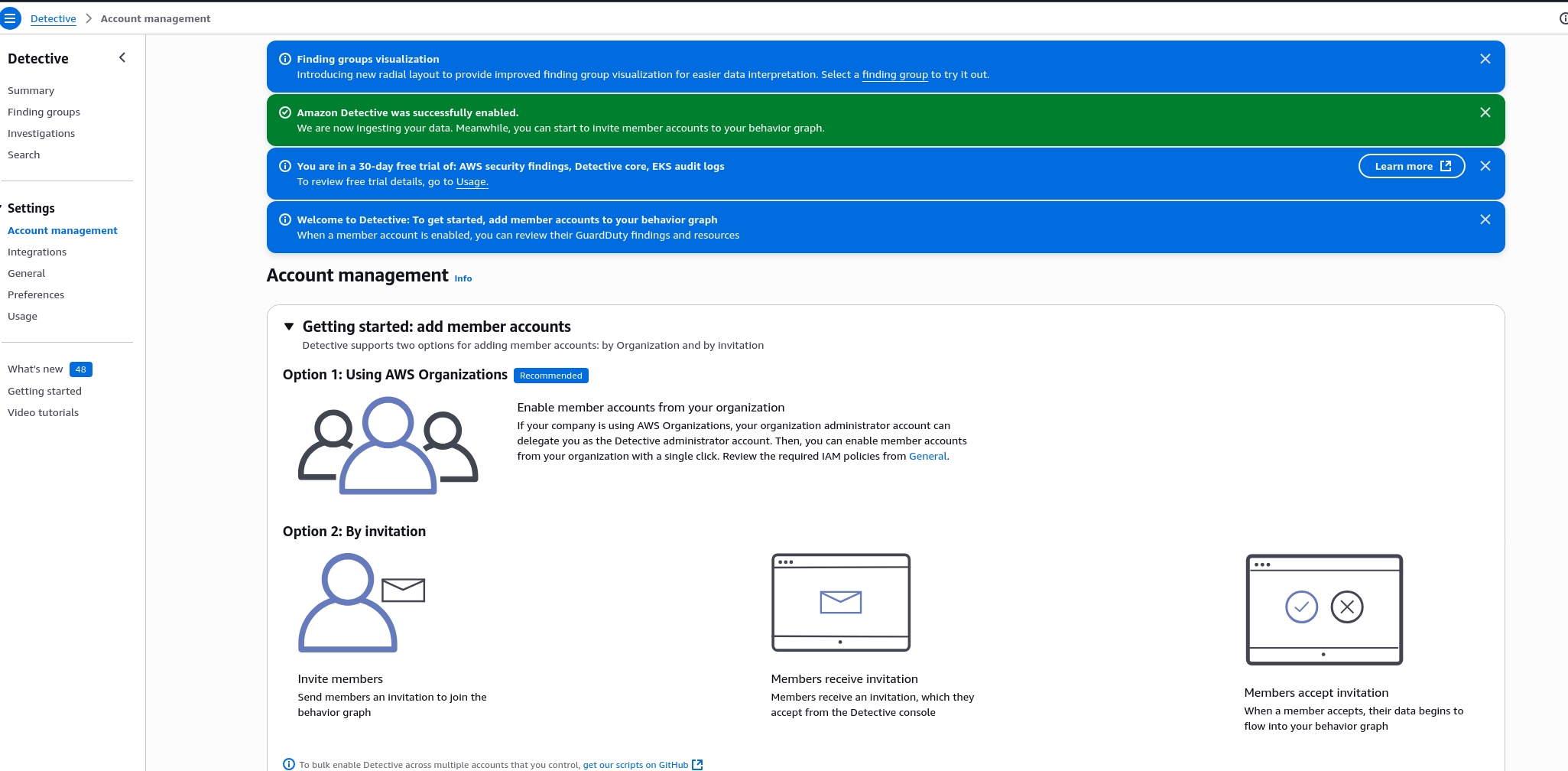Screen dimensions: 1568x771
Task: Click info icon beside bulk enable note
Action: point(289,764)
